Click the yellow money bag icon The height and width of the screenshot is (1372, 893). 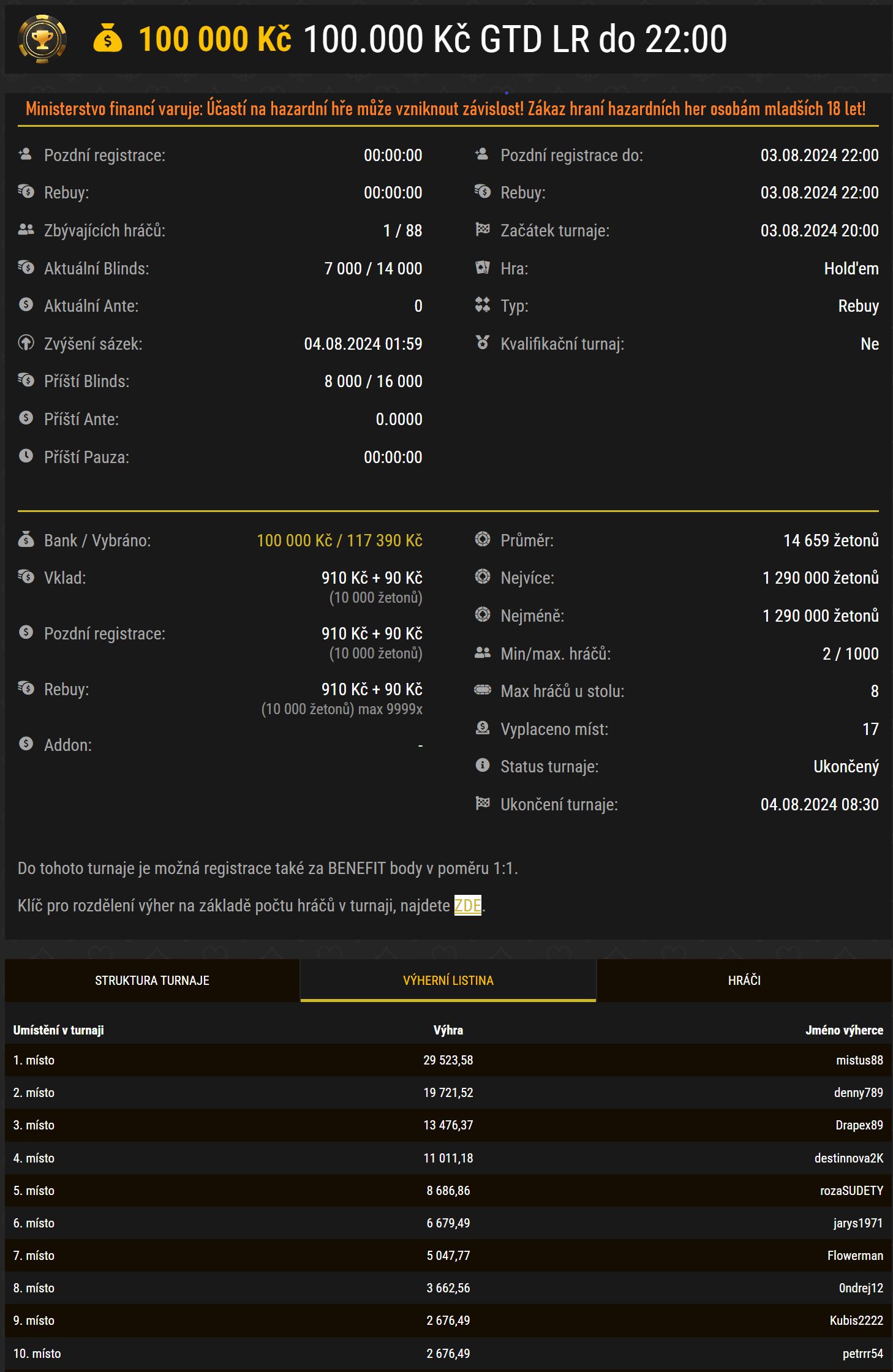[108, 39]
